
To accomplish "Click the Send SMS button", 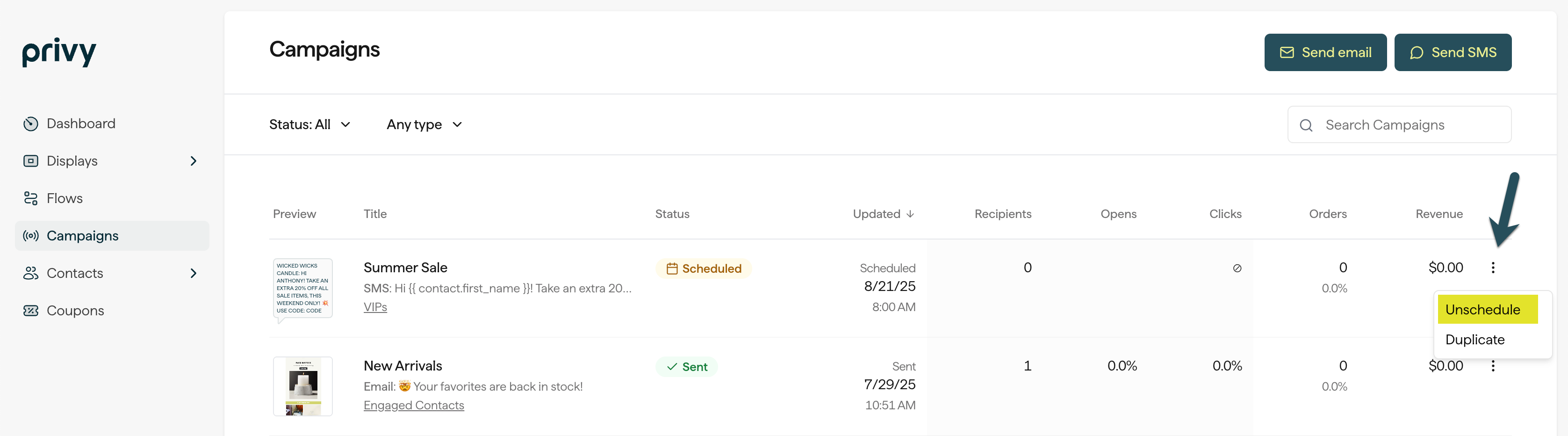I will (x=1453, y=52).
